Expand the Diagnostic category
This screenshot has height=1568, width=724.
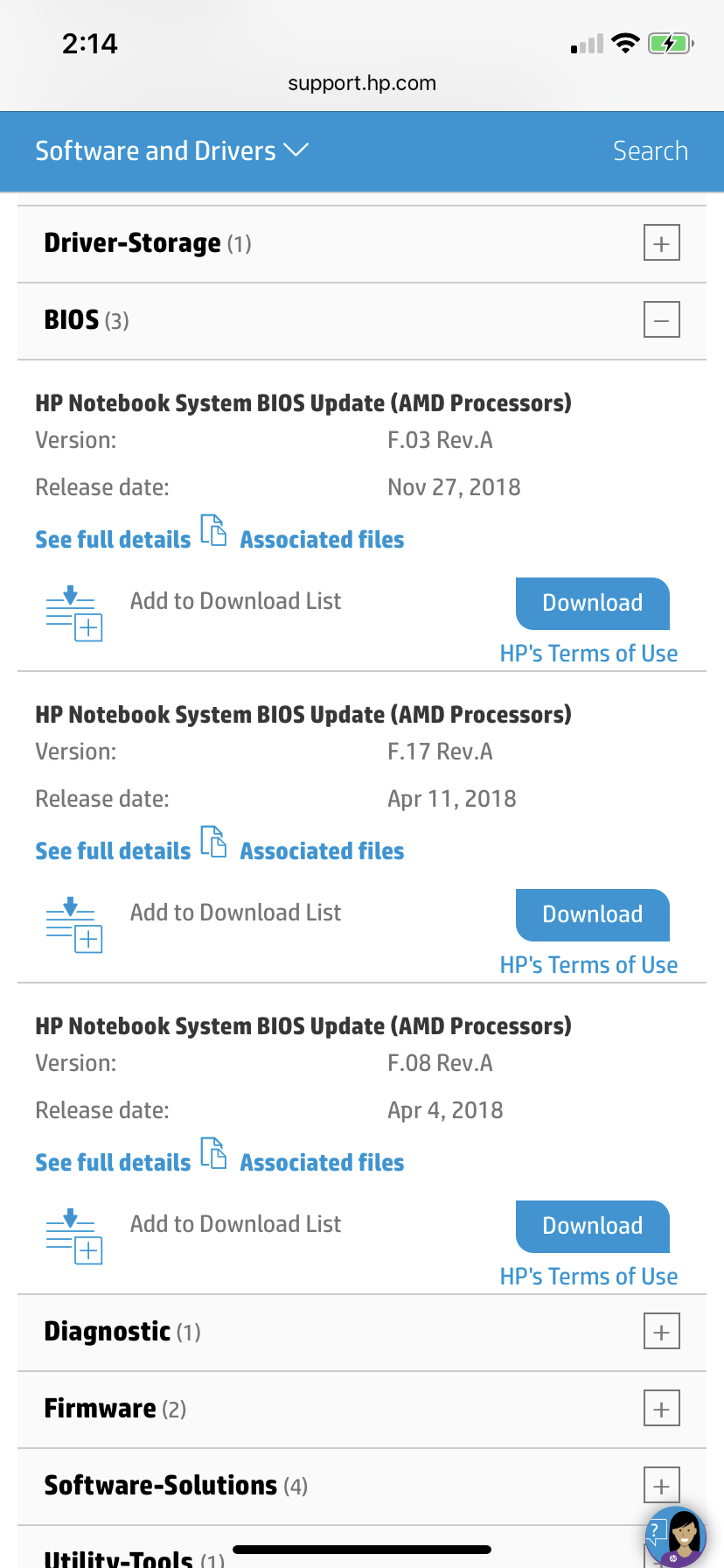pos(661,1332)
